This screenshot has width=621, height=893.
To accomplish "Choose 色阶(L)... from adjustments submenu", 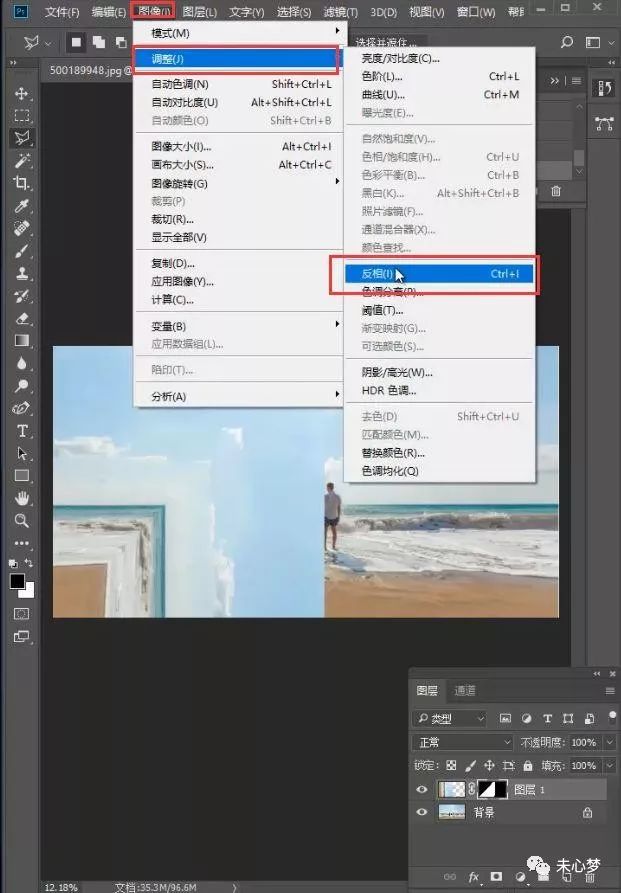I will point(439,76).
